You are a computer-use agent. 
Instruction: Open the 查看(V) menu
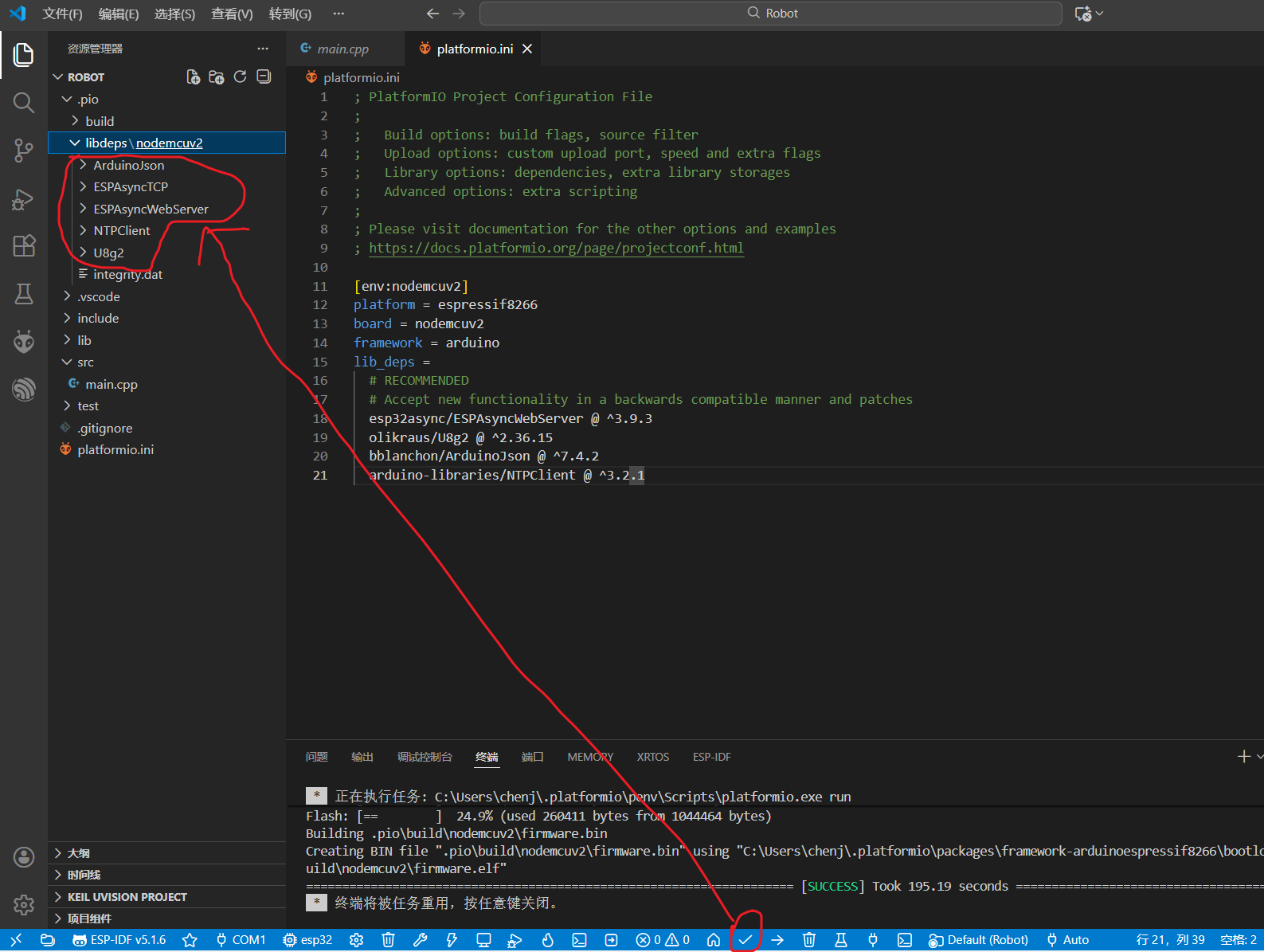[232, 14]
